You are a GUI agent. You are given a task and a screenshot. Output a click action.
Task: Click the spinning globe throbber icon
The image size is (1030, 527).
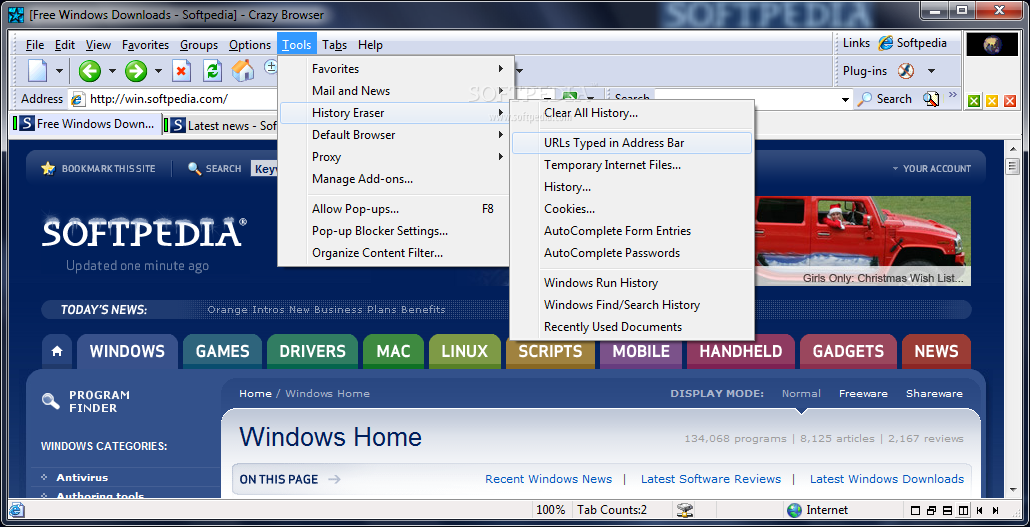pyautogui.click(x=992, y=45)
